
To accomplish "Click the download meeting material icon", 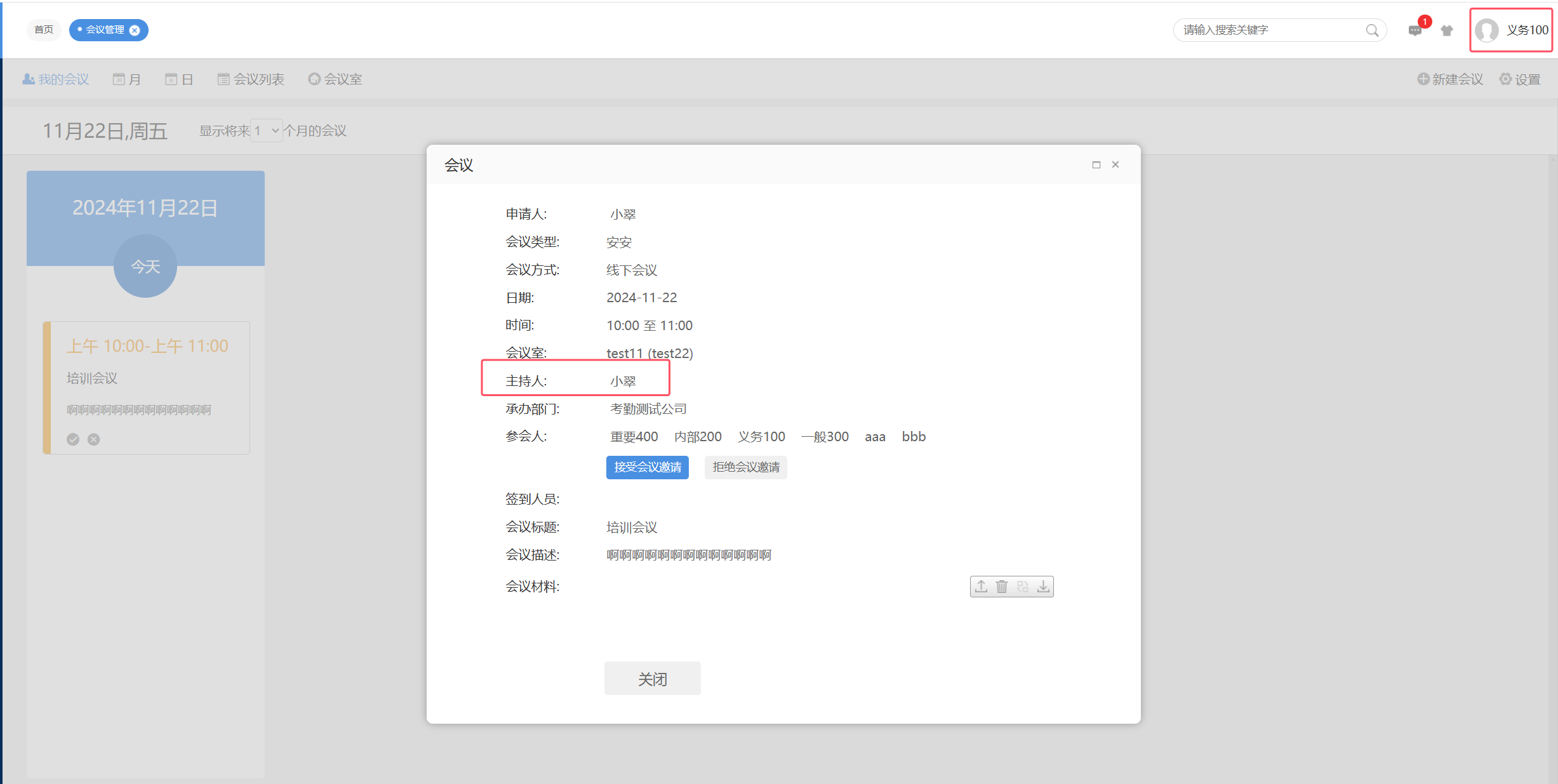I will click(x=1043, y=587).
